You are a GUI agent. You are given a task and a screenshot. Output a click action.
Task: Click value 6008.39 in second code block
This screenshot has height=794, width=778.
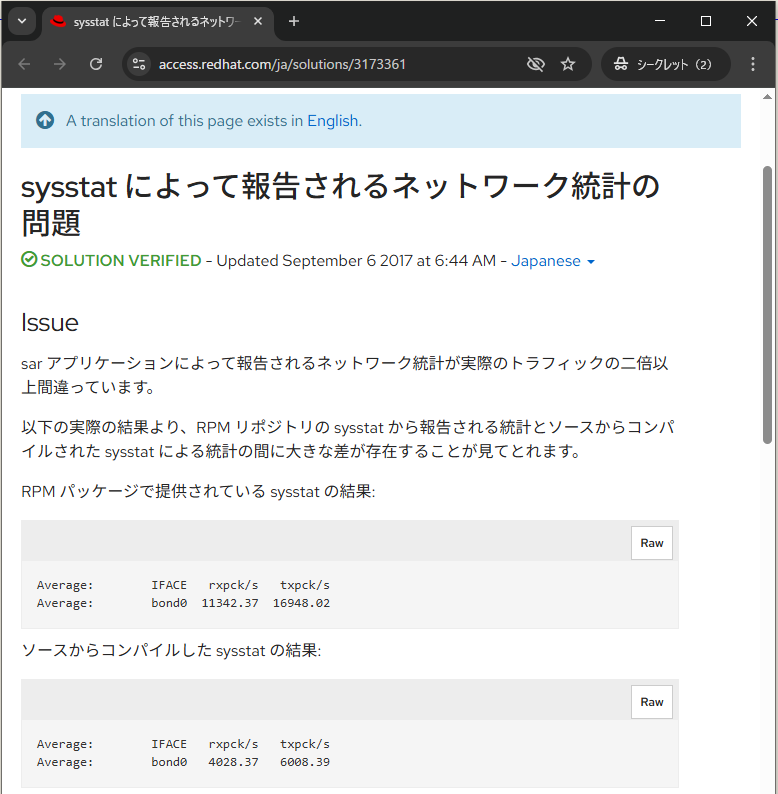tap(305, 762)
